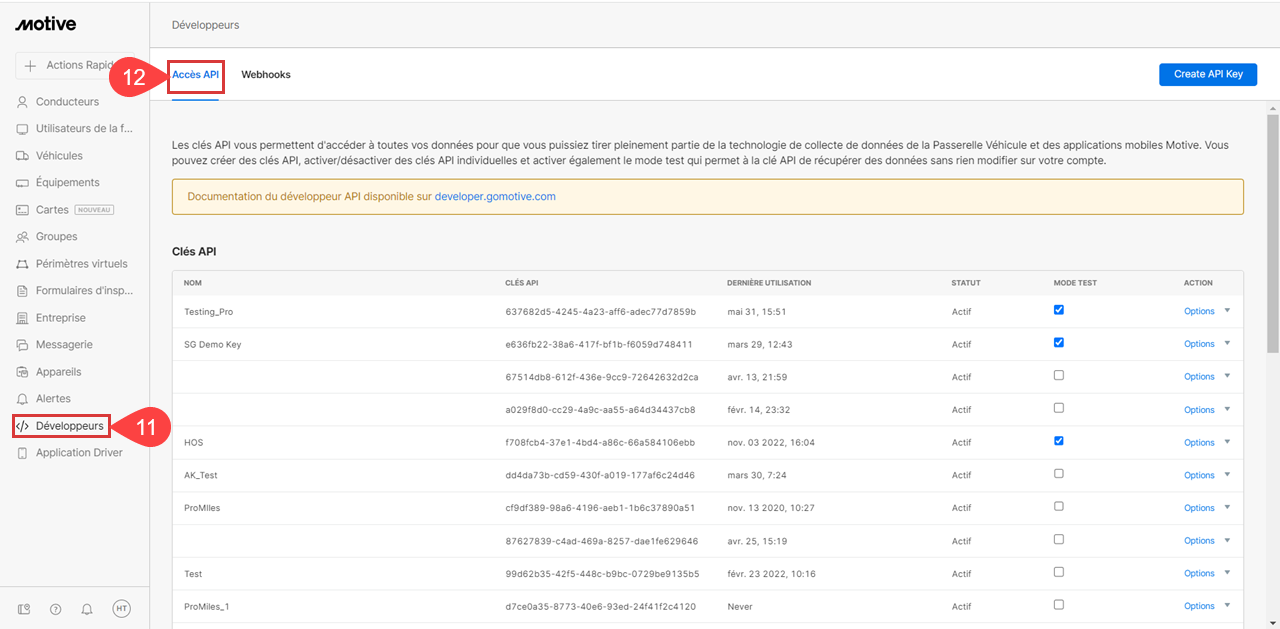Open Options dropdown for SG Demo Key
Viewport: 1280px width, 629px height.
1207,344
